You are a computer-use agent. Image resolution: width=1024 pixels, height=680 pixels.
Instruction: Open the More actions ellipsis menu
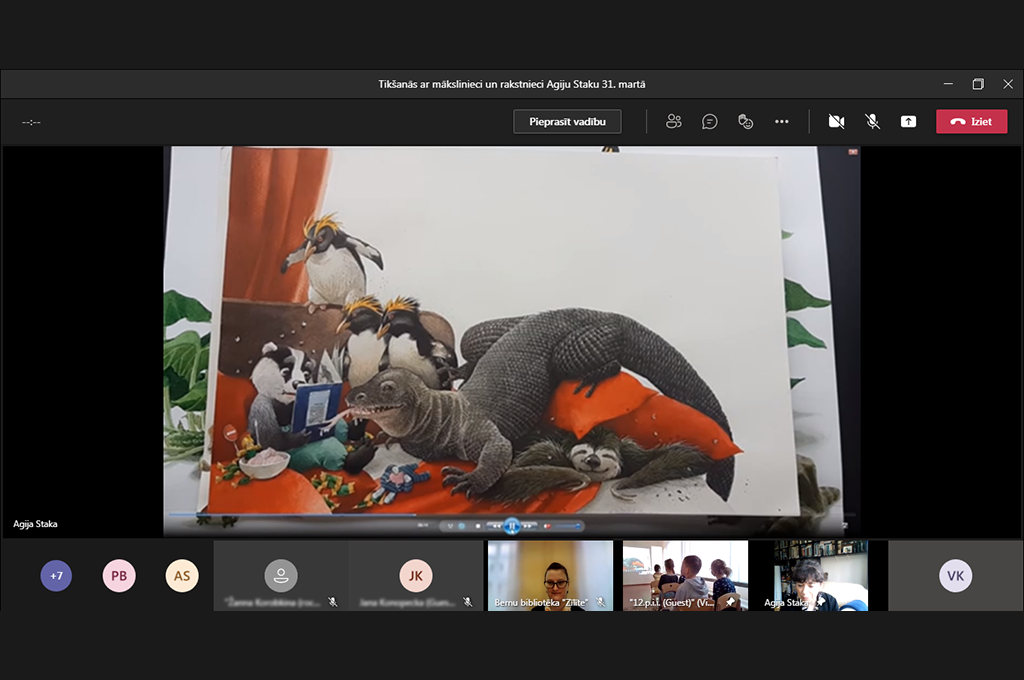coord(782,121)
